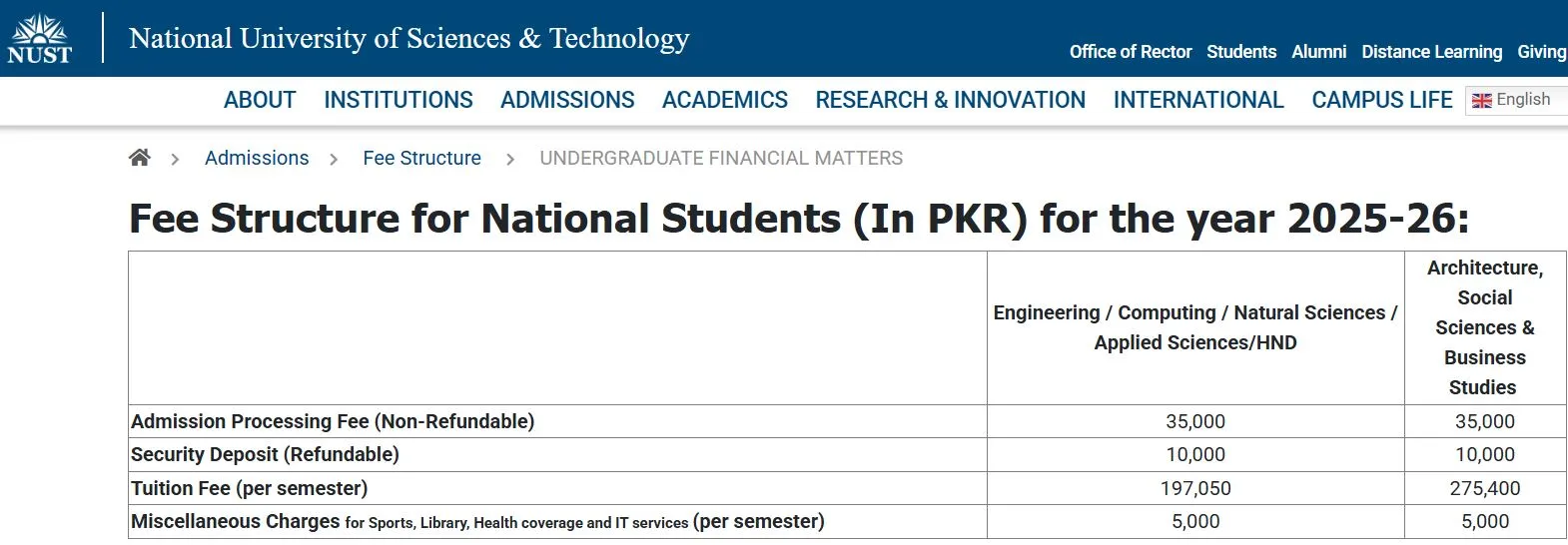The image size is (1568, 545).
Task: Click the UK flag language icon
Action: tap(1482, 101)
